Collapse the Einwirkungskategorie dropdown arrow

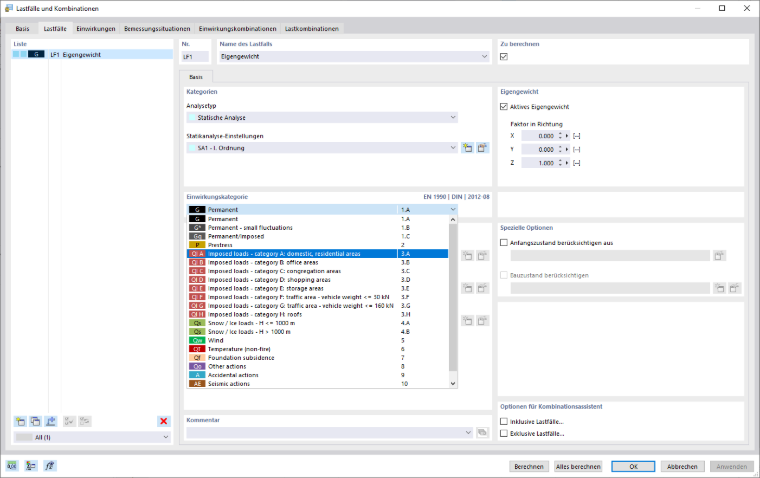(x=453, y=209)
